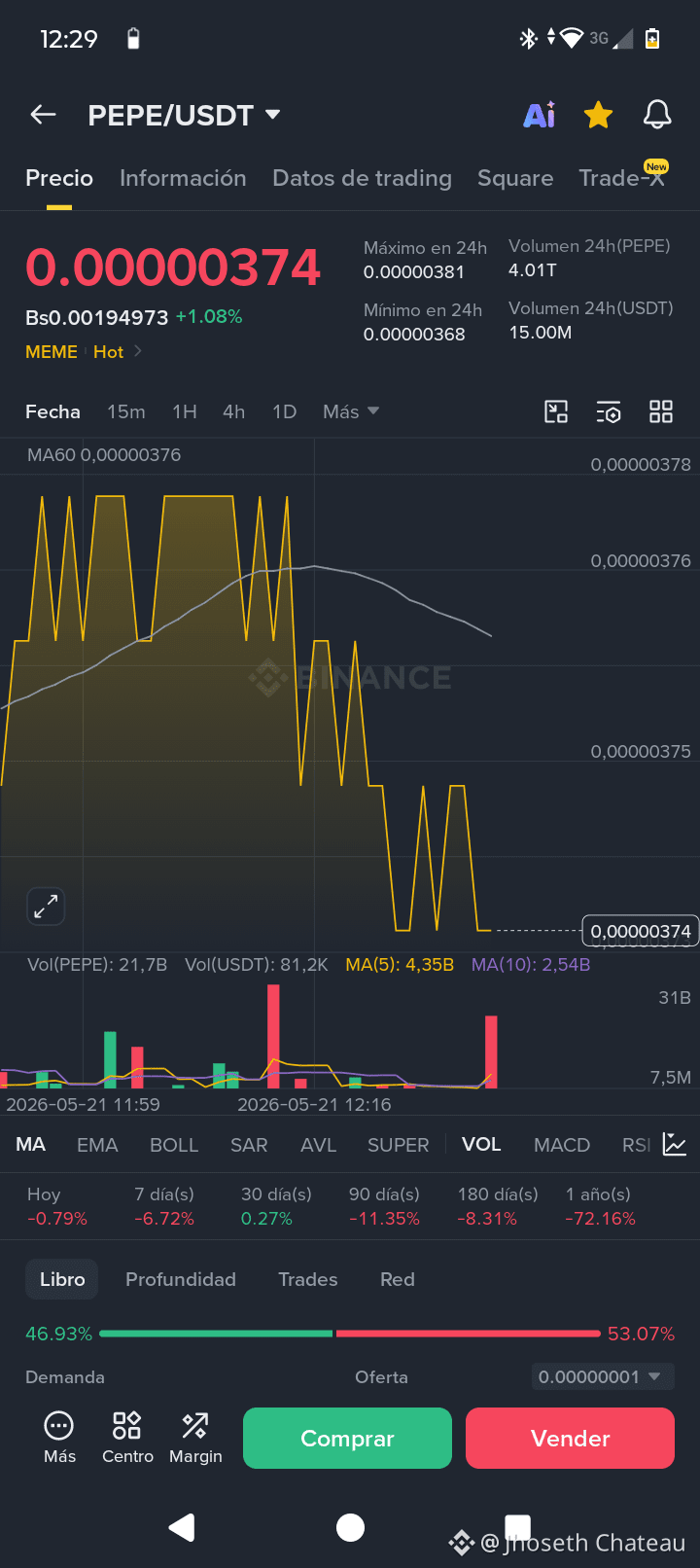Tap Android recents square button
700x1568 pixels.
tap(518, 1527)
